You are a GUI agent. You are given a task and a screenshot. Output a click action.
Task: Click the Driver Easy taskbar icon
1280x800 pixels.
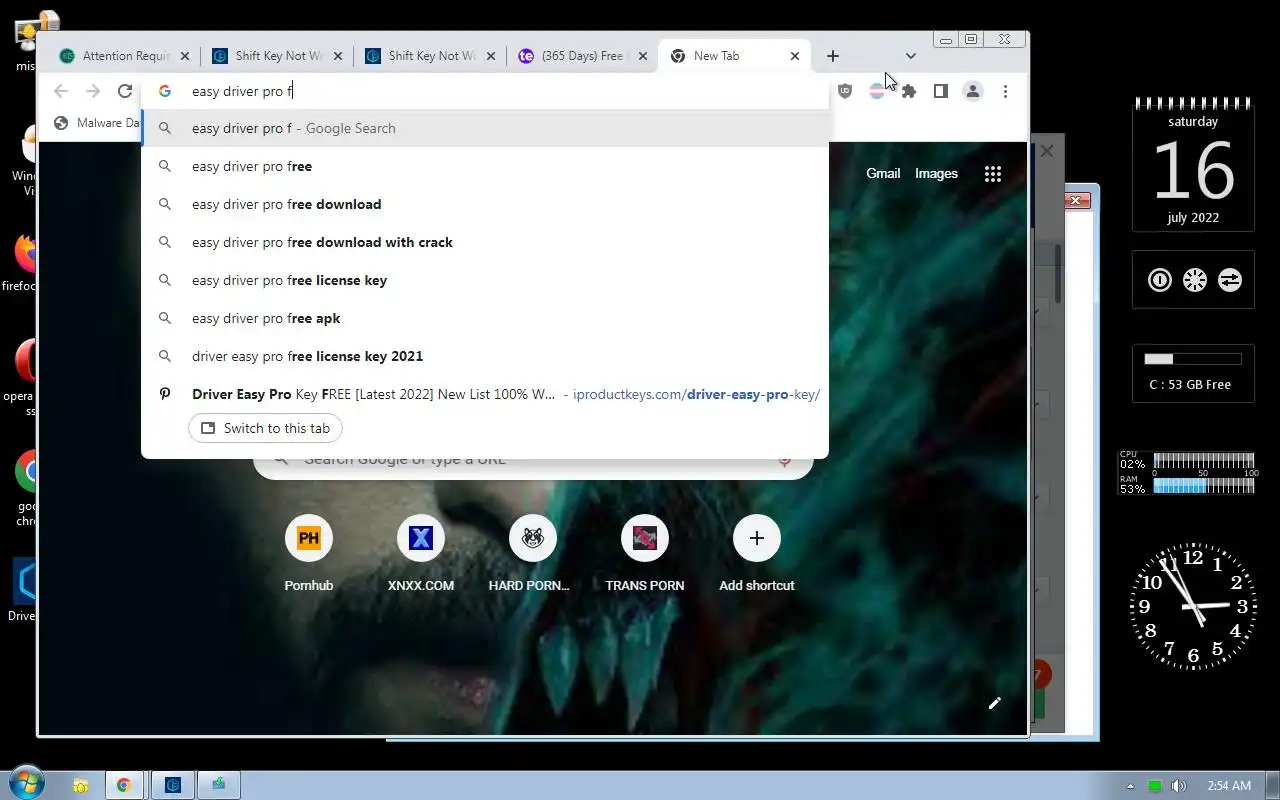[x=173, y=785]
